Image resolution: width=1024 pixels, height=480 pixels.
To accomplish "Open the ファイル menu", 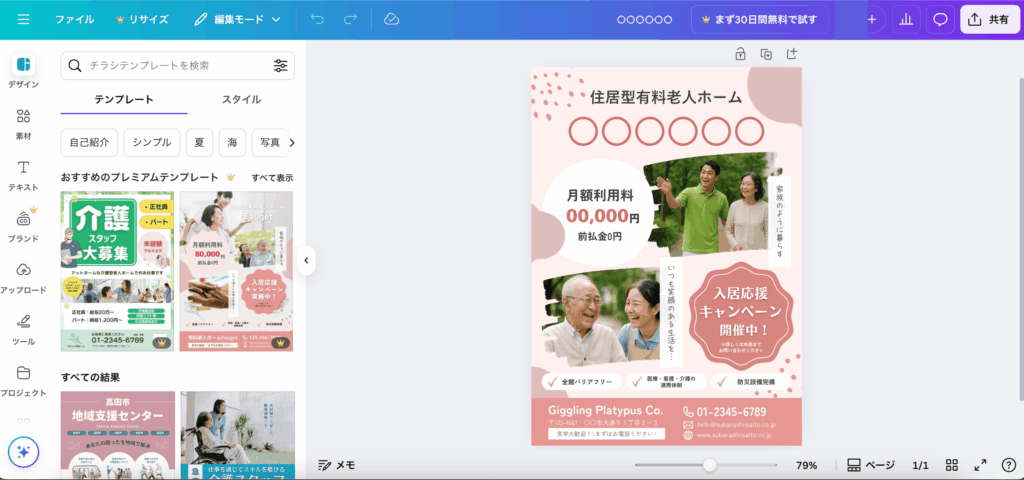I will click(x=75, y=19).
